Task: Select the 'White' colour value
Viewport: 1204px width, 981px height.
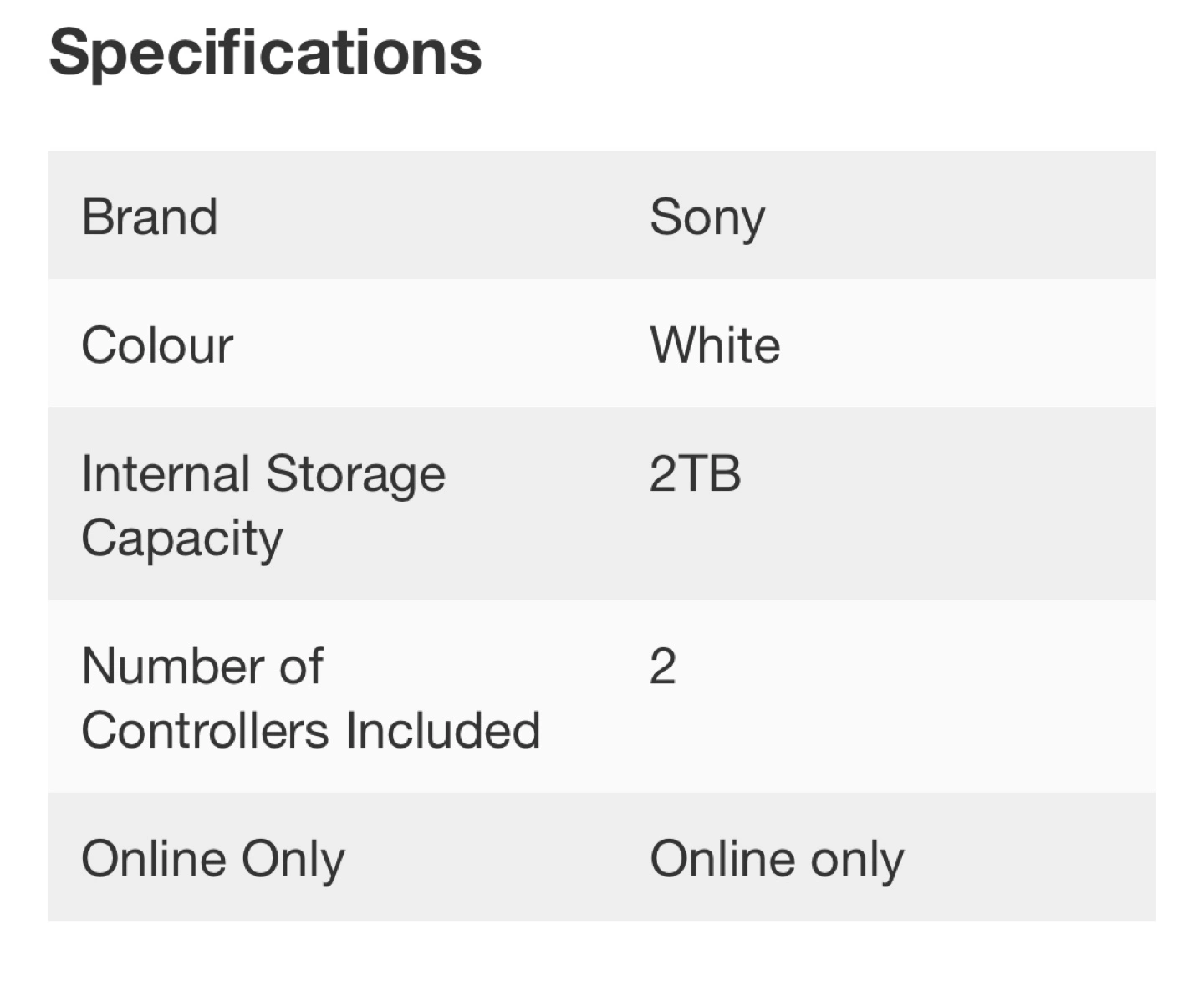Action: coord(715,345)
